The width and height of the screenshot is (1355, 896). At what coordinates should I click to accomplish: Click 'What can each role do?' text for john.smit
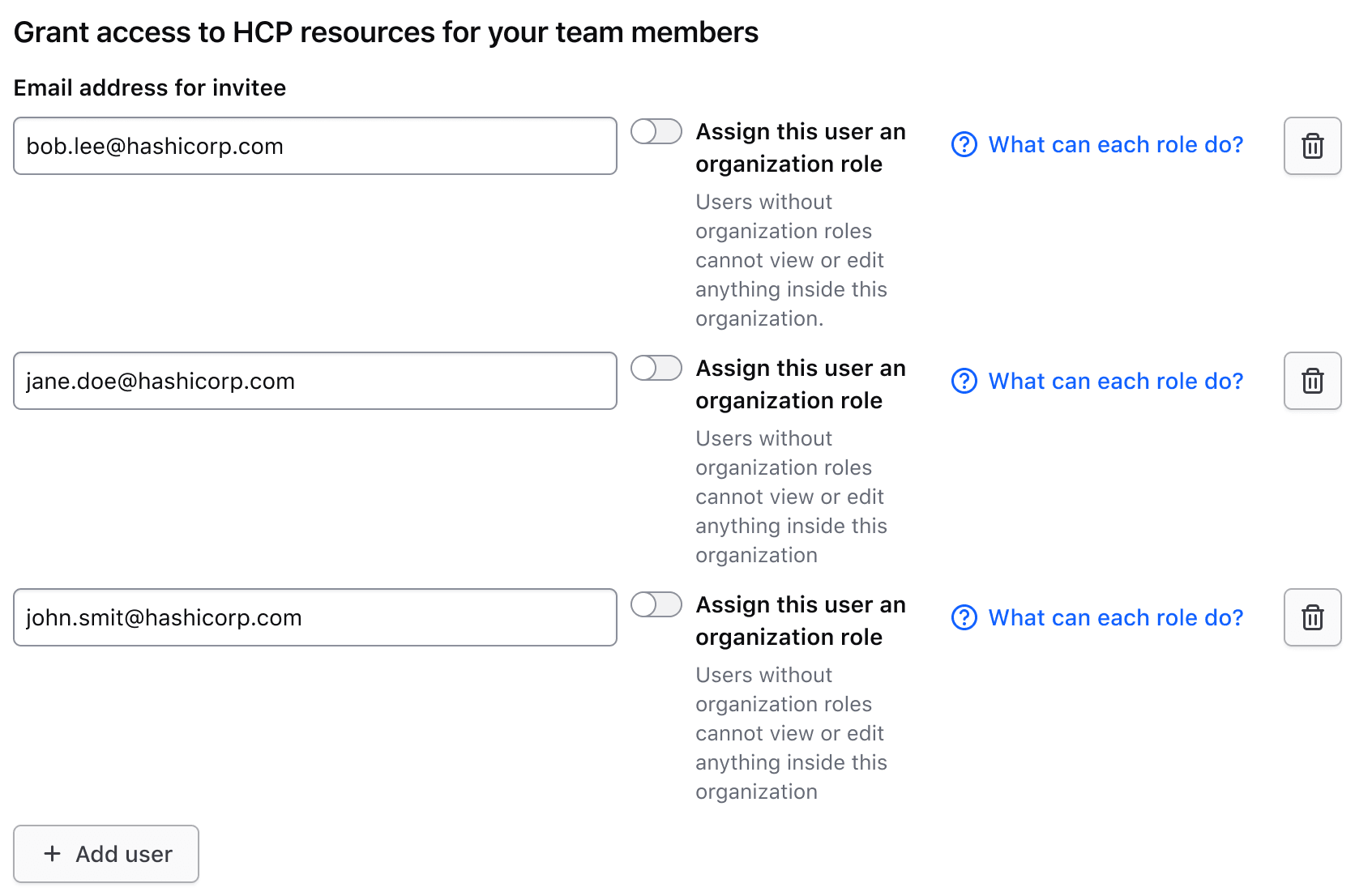click(1115, 617)
